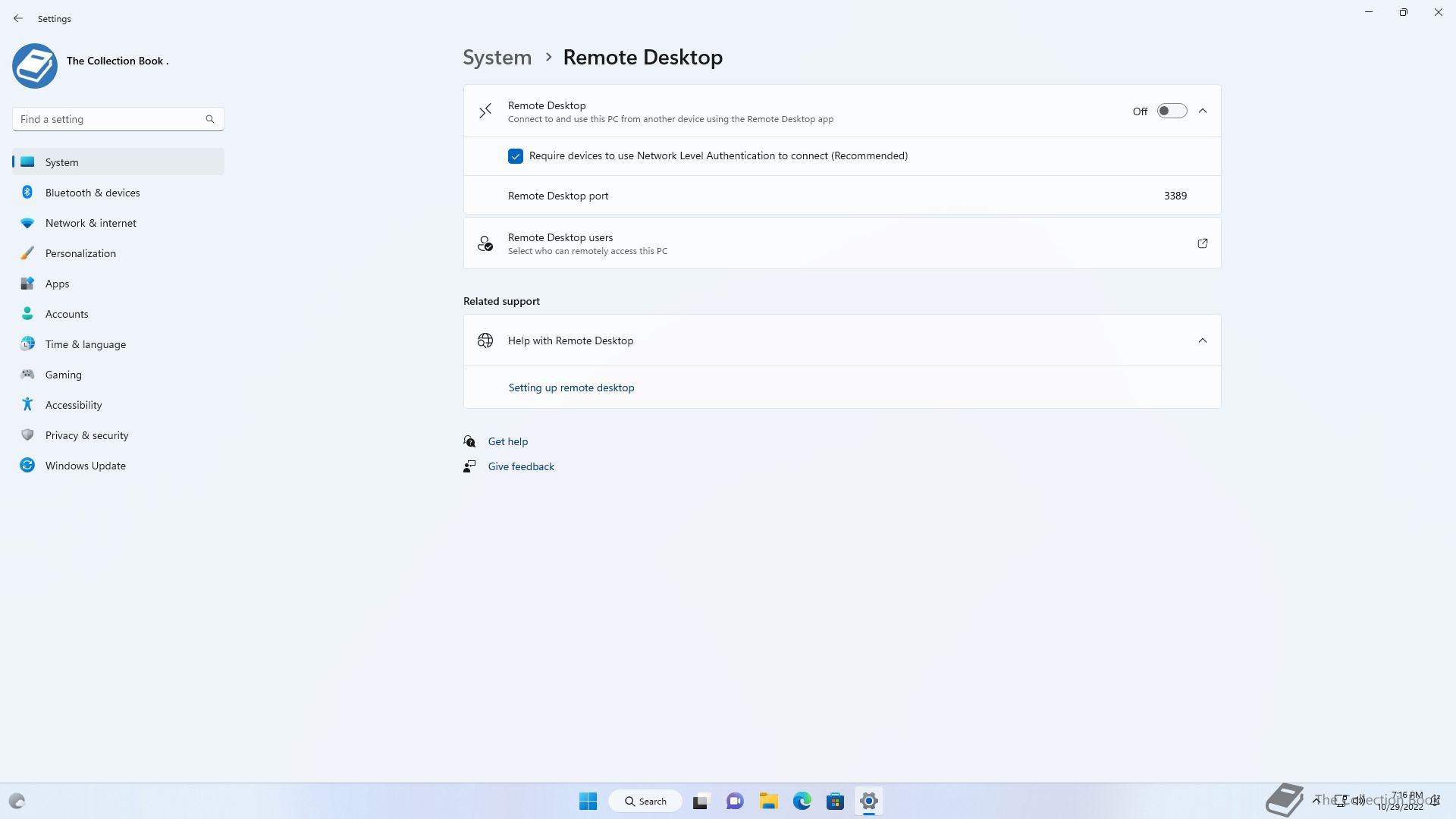Go to Privacy & security settings
1456x819 pixels.
pyautogui.click(x=86, y=435)
